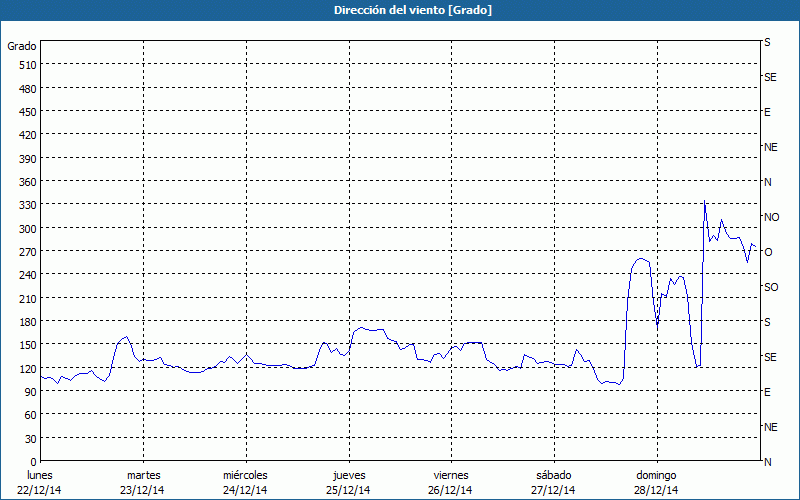Click the 30 tick label on the y-axis
The width and height of the screenshot is (800, 500).
(29, 439)
